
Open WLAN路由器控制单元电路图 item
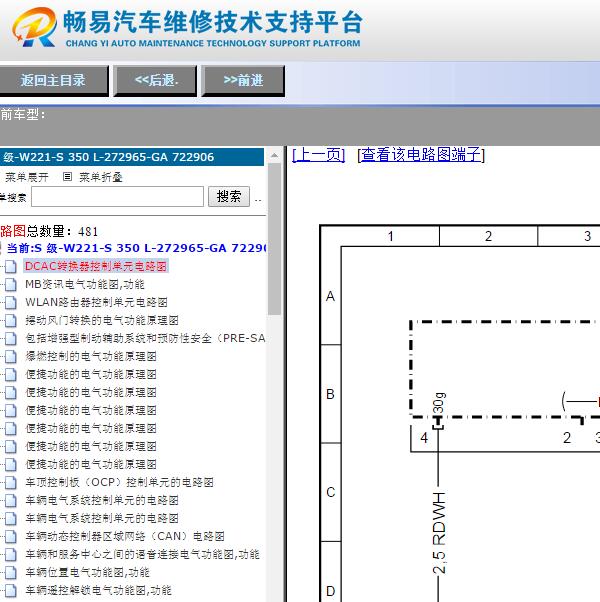pos(96,302)
